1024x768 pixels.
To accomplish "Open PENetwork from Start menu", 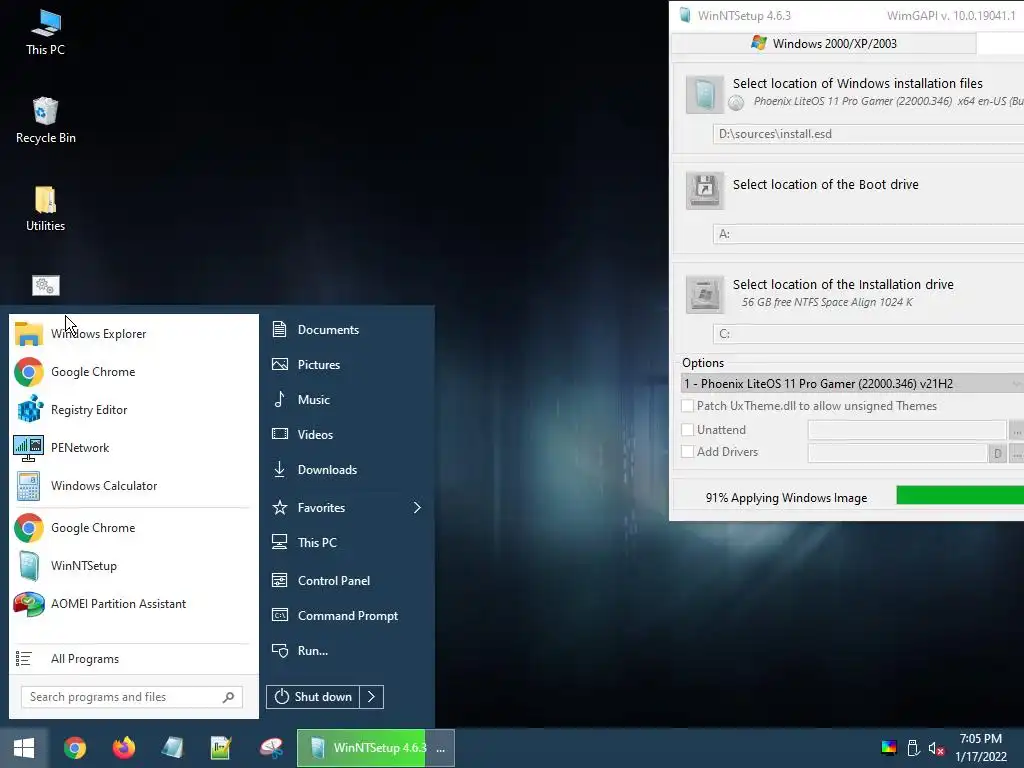I will tap(133, 447).
